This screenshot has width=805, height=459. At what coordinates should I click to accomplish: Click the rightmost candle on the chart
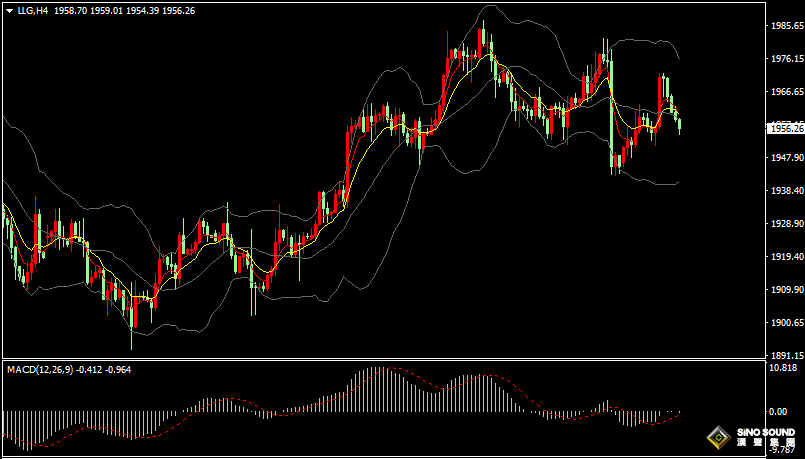[680, 124]
